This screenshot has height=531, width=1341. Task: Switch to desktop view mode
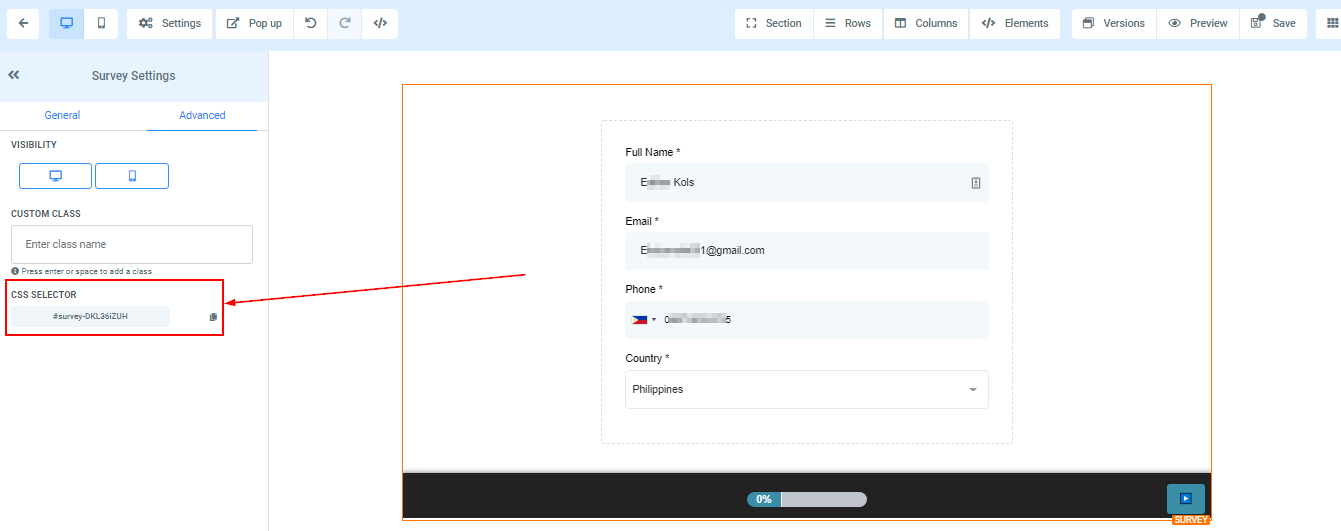66,23
